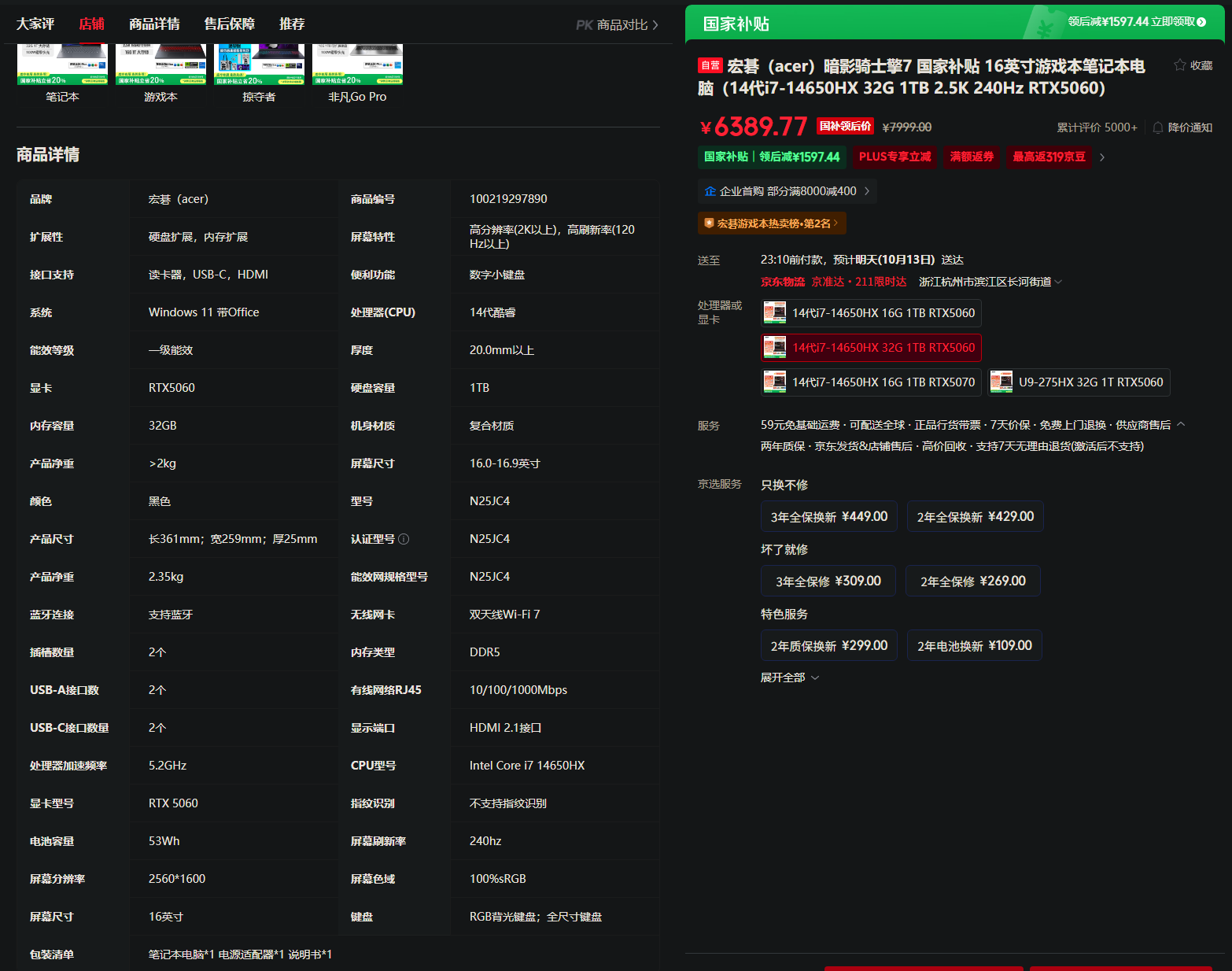Switch to the 大家评 tab
Screen dimensions: 1232x971
point(35,24)
